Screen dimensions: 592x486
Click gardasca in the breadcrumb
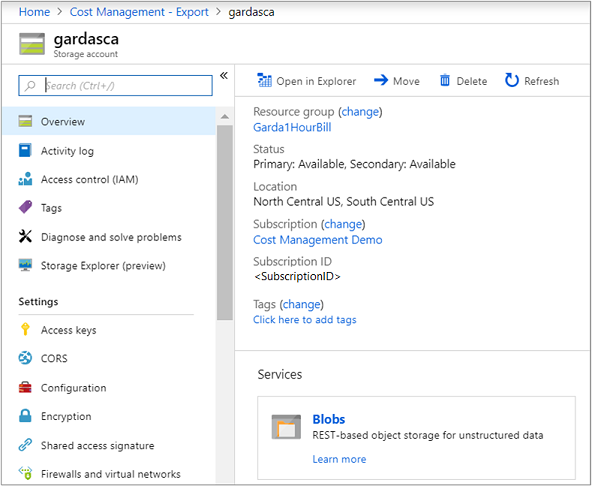click(x=251, y=12)
